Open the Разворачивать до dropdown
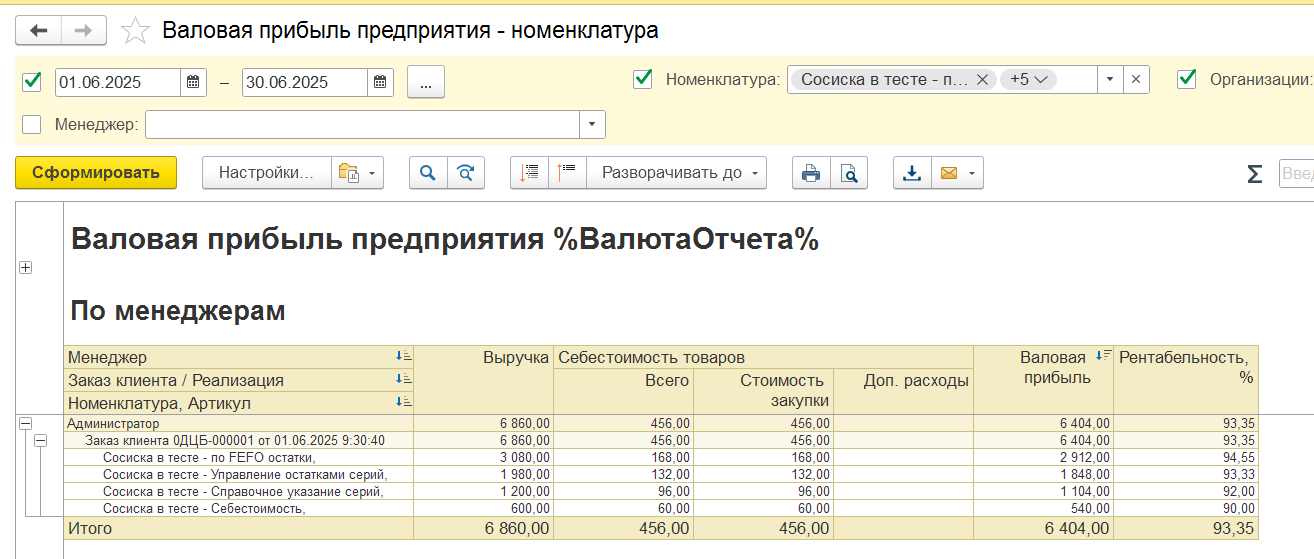The width and height of the screenshot is (1314, 559). point(676,173)
